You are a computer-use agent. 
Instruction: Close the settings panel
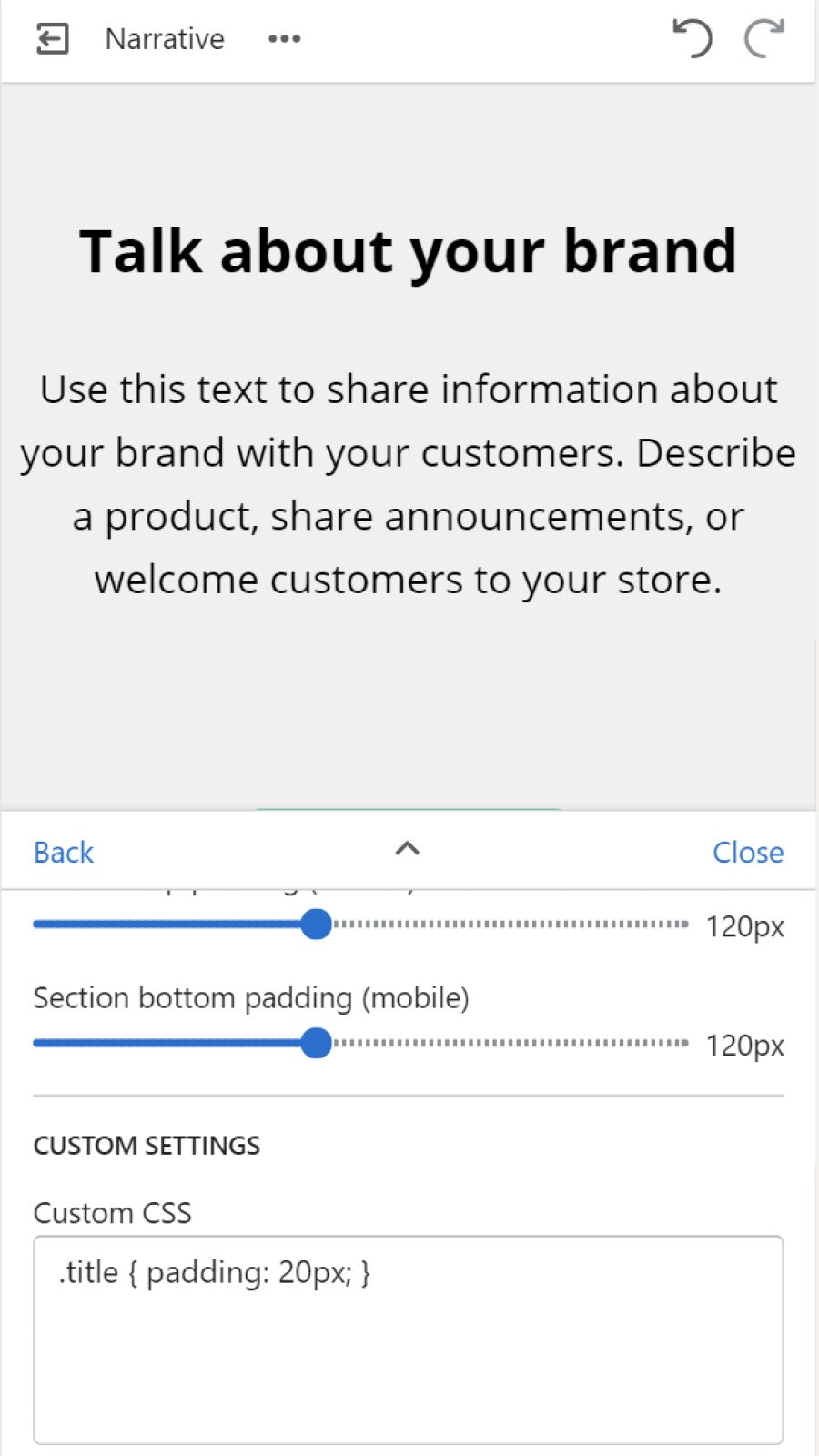coord(747,853)
